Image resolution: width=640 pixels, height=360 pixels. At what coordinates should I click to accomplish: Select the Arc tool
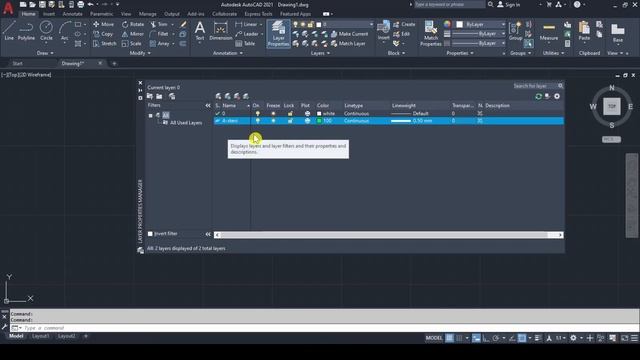click(x=64, y=31)
